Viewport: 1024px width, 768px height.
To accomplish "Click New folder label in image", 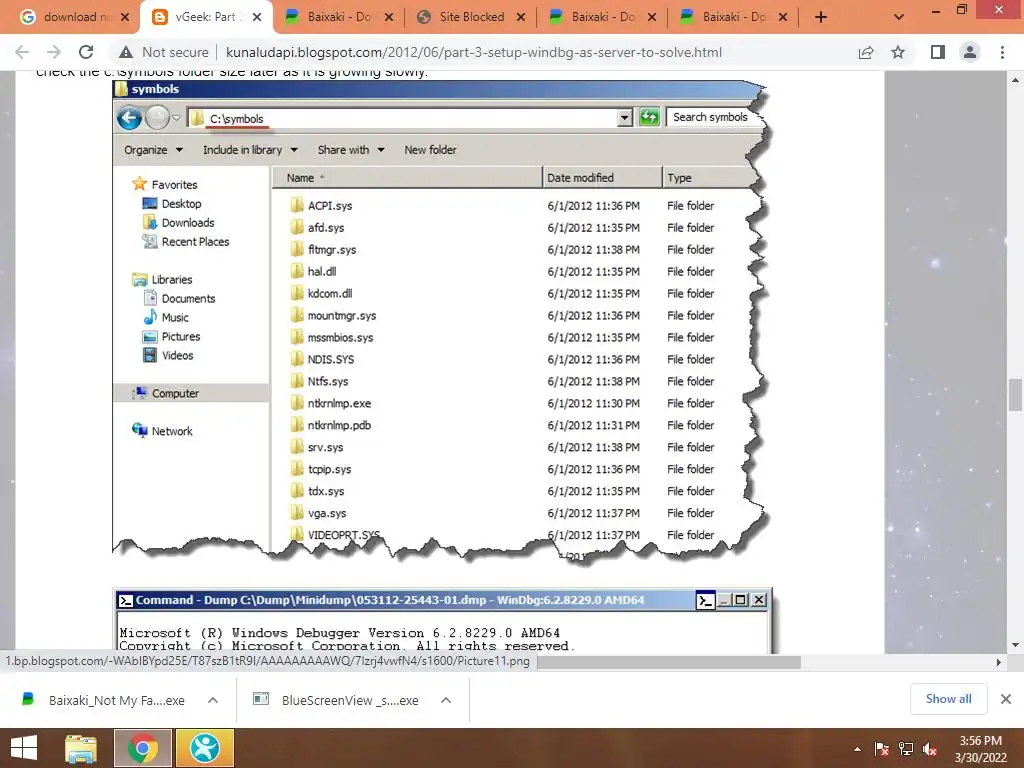I will pos(430,150).
